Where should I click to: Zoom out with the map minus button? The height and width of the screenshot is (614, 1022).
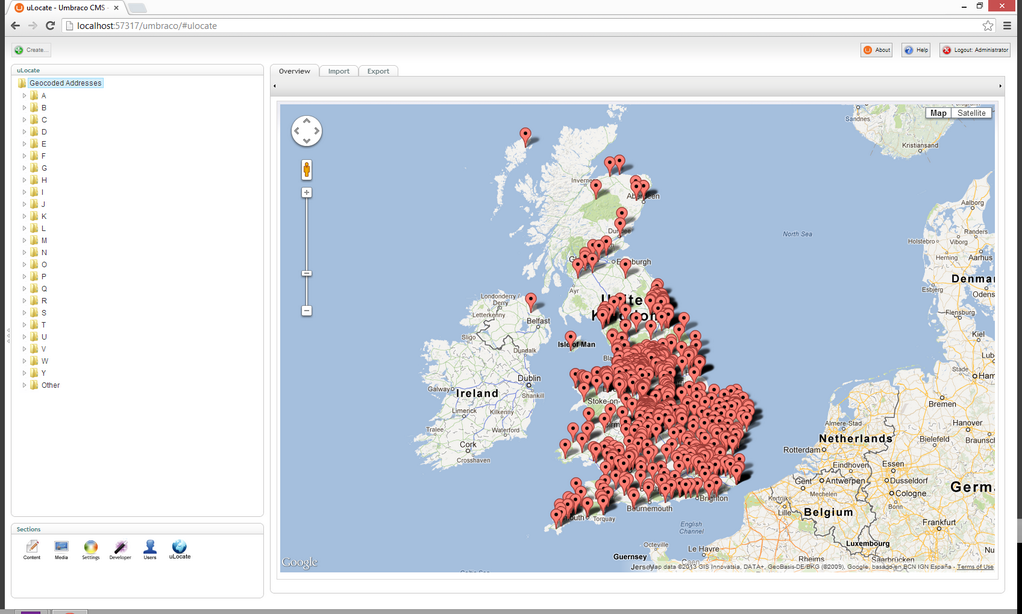(x=306, y=311)
